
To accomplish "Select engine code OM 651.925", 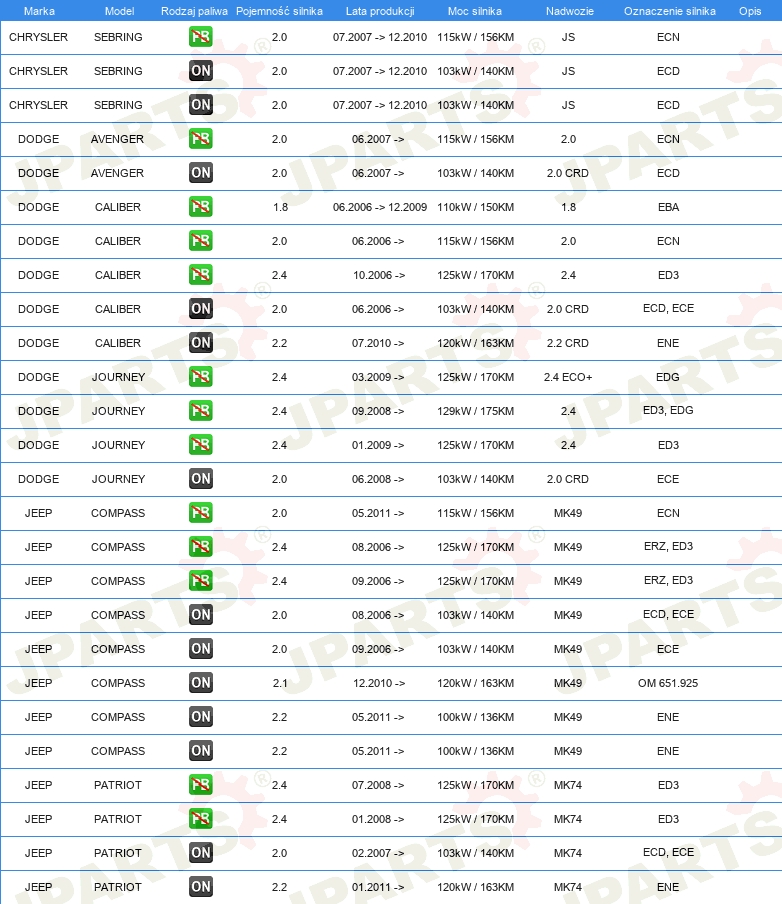I will (x=668, y=683).
